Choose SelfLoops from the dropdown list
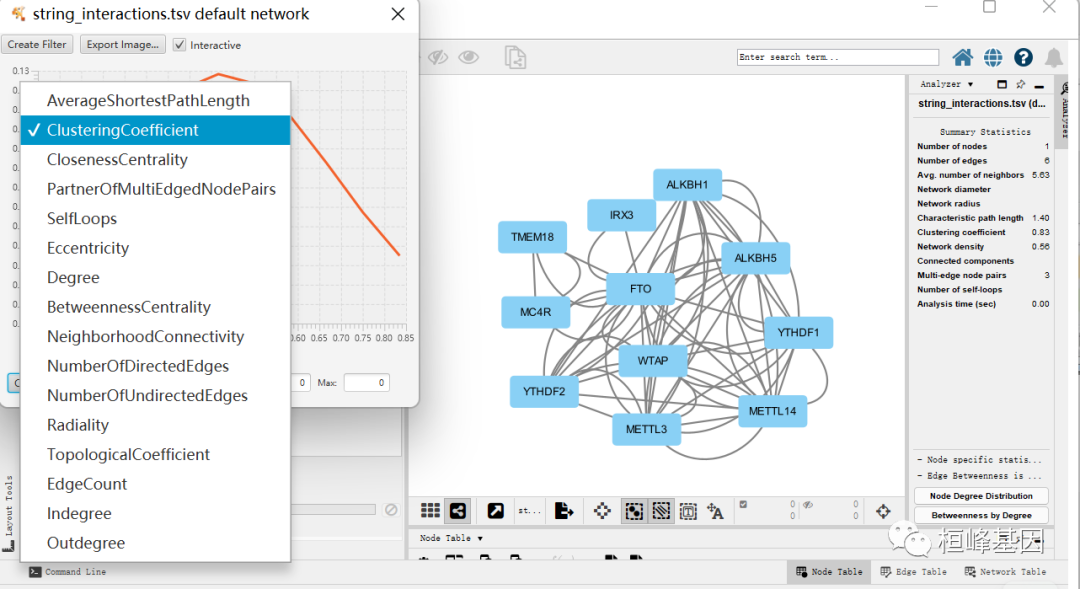This screenshot has width=1080, height=589. [x=156, y=219]
